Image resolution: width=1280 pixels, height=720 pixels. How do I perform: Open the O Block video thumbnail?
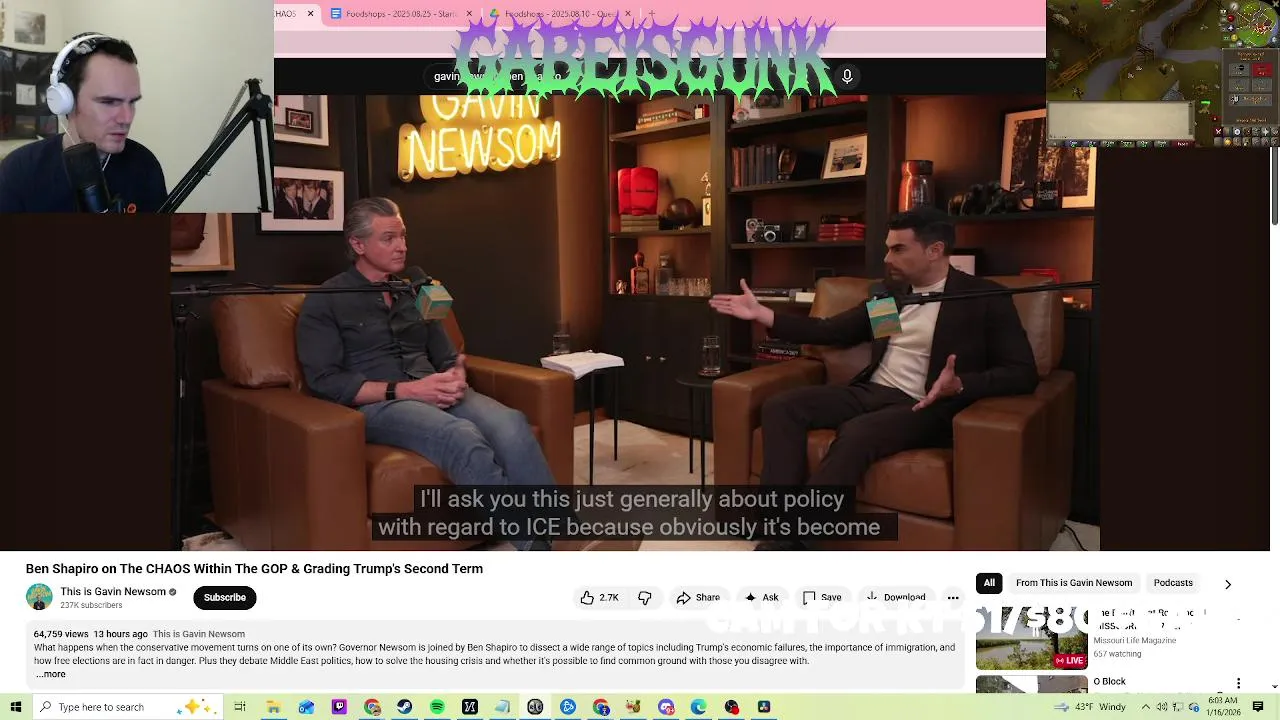[x=1032, y=684]
